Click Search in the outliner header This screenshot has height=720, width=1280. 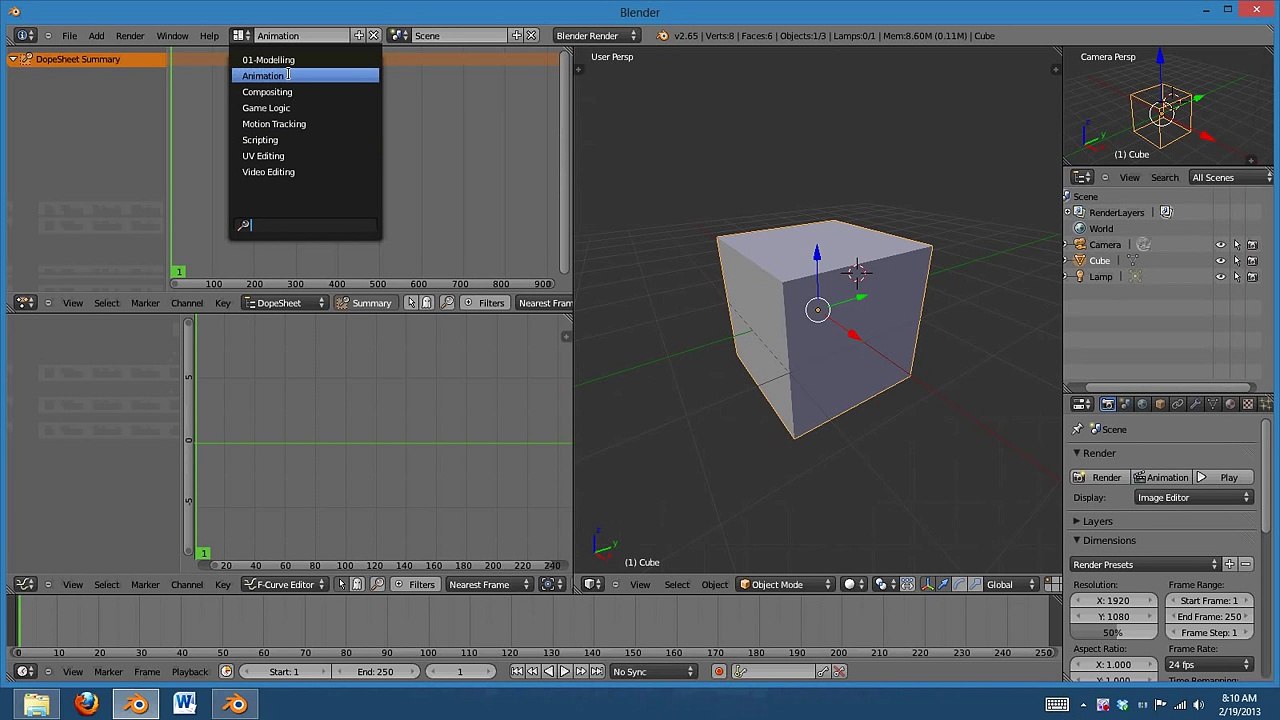point(1164,178)
